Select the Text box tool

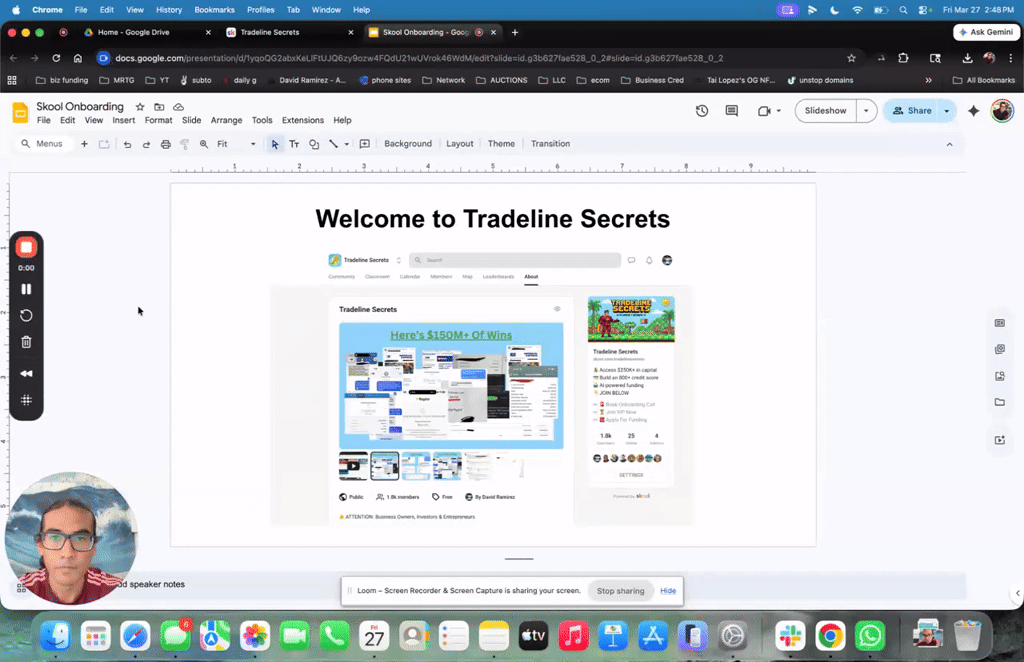click(x=295, y=144)
